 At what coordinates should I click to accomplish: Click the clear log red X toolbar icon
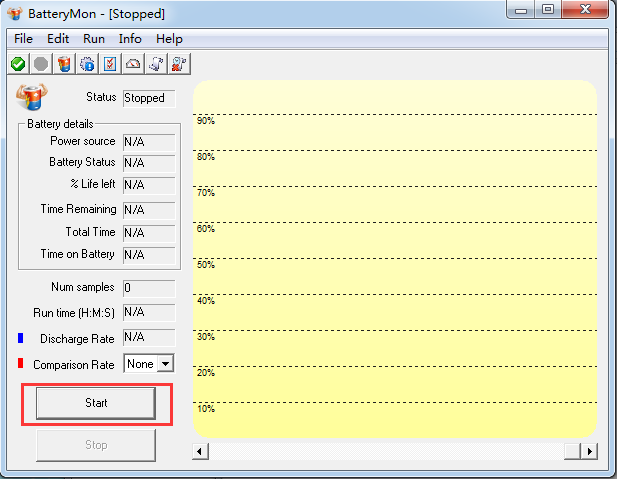pos(179,64)
